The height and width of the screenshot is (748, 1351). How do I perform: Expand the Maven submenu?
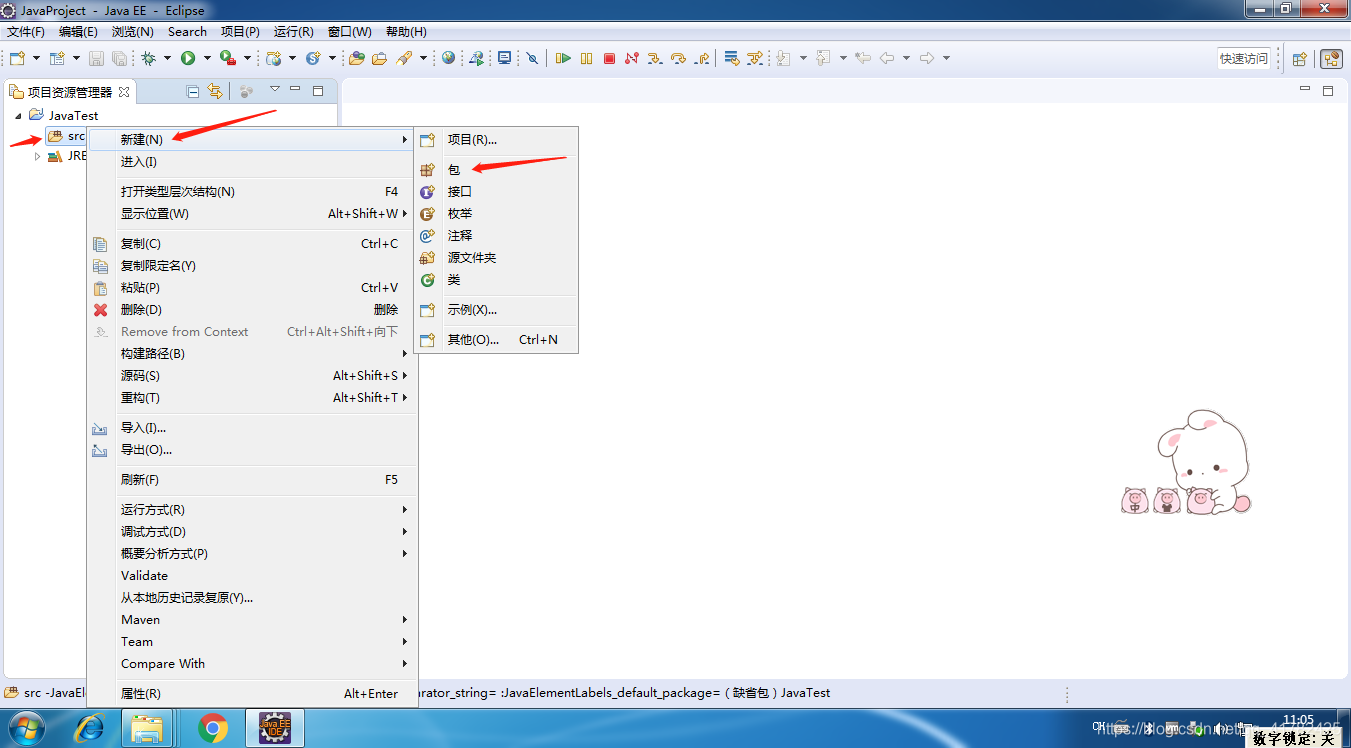click(252, 620)
